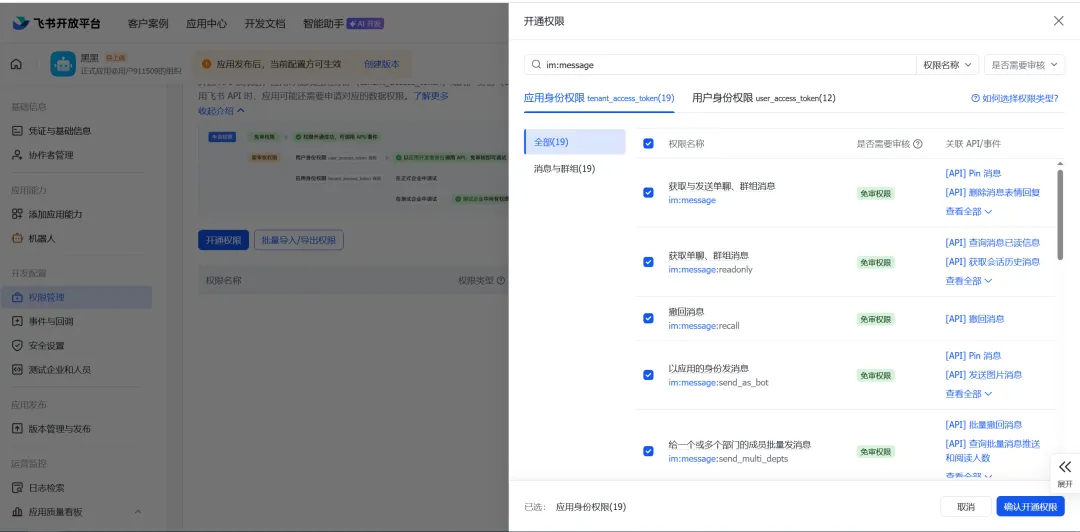Open 权限管理 in the sidebar
Viewport: 1080px width, 532px height.
[x=76, y=298]
